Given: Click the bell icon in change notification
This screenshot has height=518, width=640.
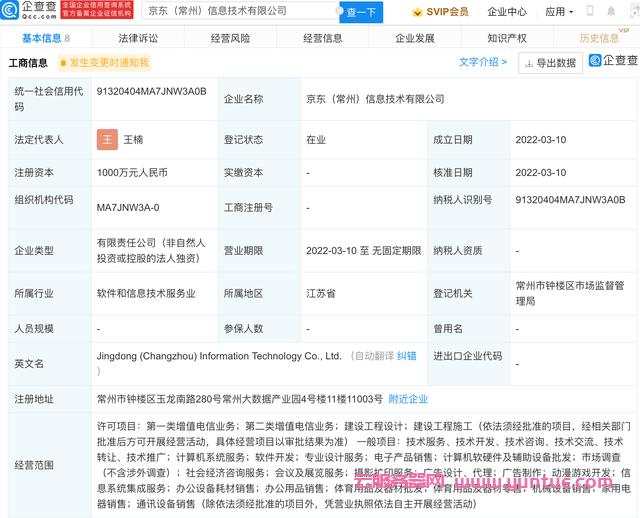Looking at the screenshot, I should coord(60,63).
